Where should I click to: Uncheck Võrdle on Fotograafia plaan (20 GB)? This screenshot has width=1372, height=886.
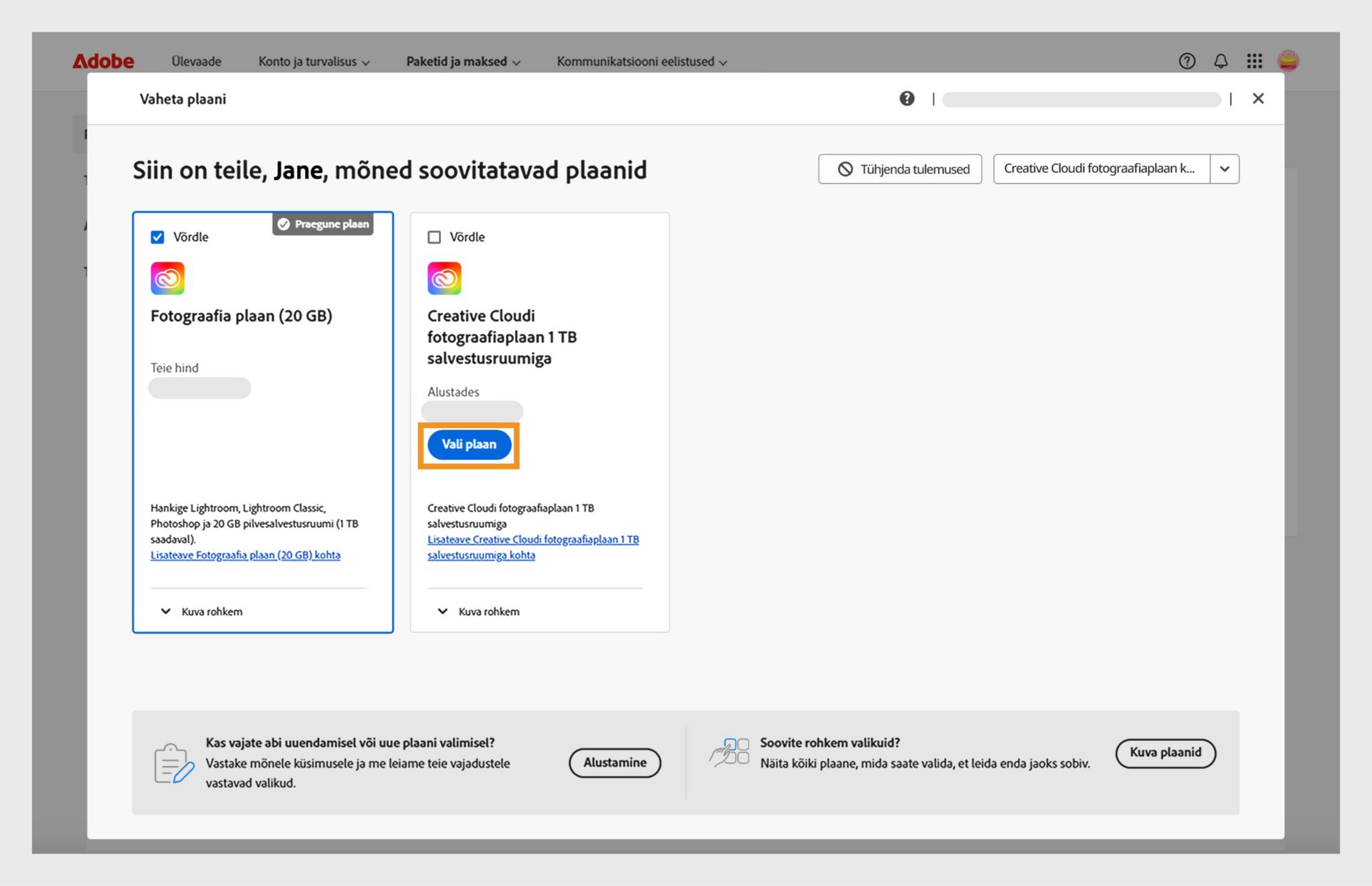157,237
